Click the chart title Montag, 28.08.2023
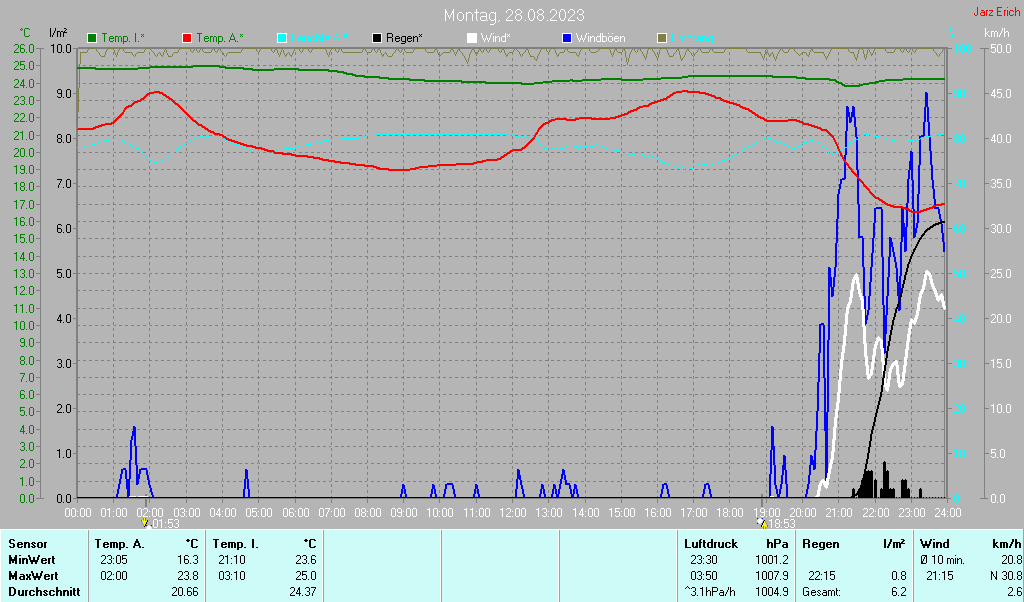The width and height of the screenshot is (1024, 602). tap(515, 15)
